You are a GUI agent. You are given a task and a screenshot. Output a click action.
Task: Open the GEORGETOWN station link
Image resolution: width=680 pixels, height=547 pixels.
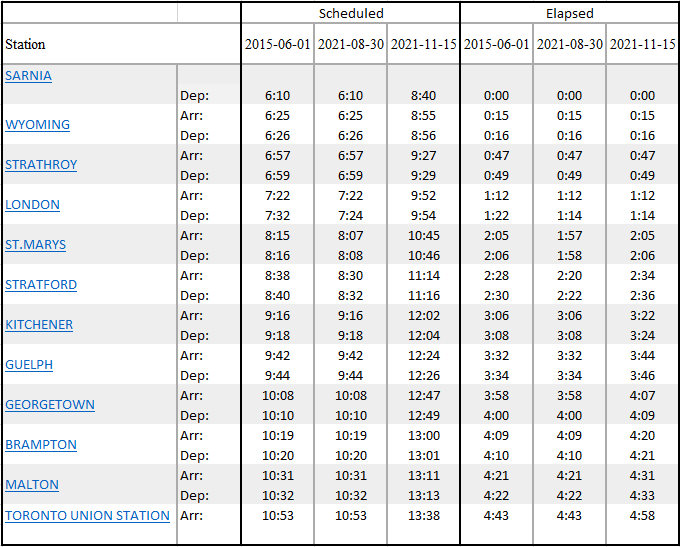[x=50, y=405]
